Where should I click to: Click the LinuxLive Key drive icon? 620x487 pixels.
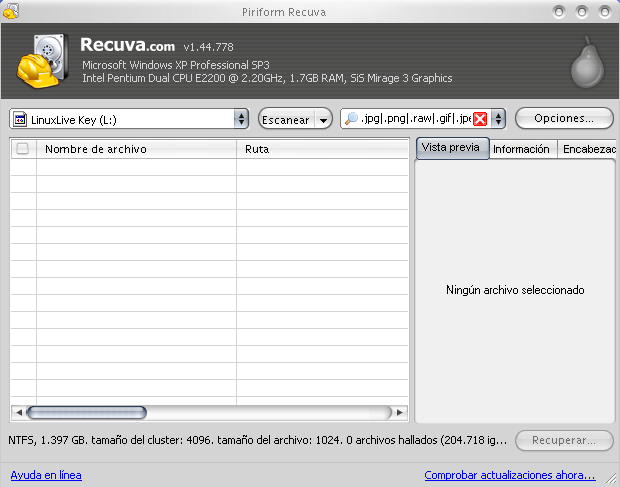[20, 119]
